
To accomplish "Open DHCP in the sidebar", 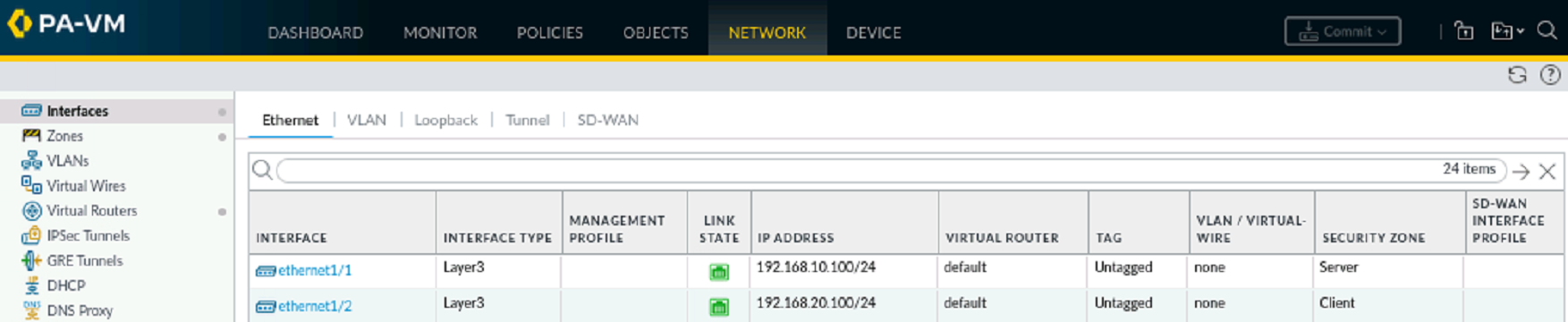I will [x=66, y=286].
